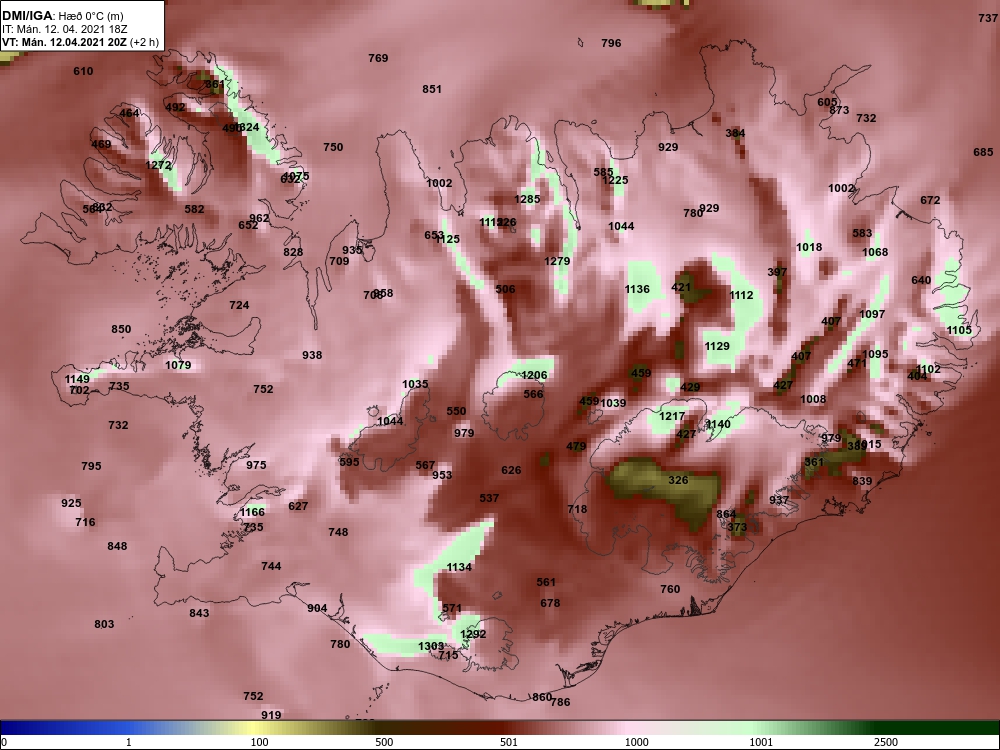This screenshot has height=750, width=1000.
Task: Select the map value 1068
Action: pyautogui.click(x=875, y=253)
